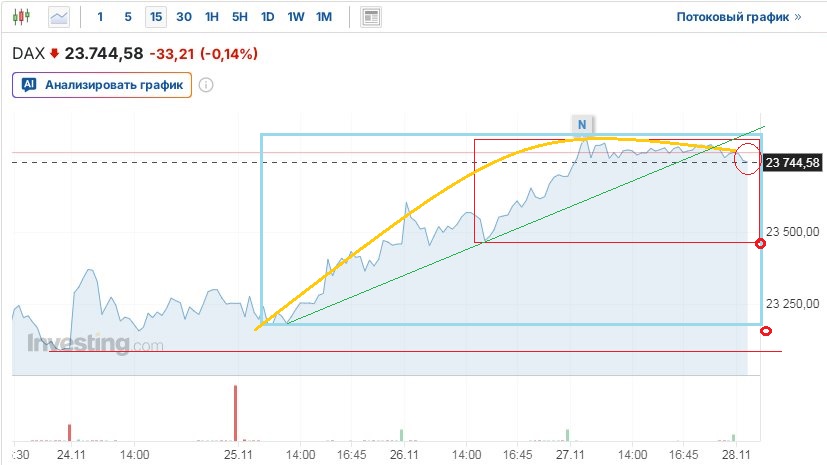The width and height of the screenshot is (827, 465).
Task: Click the N news marker on chart
Action: tap(581, 124)
